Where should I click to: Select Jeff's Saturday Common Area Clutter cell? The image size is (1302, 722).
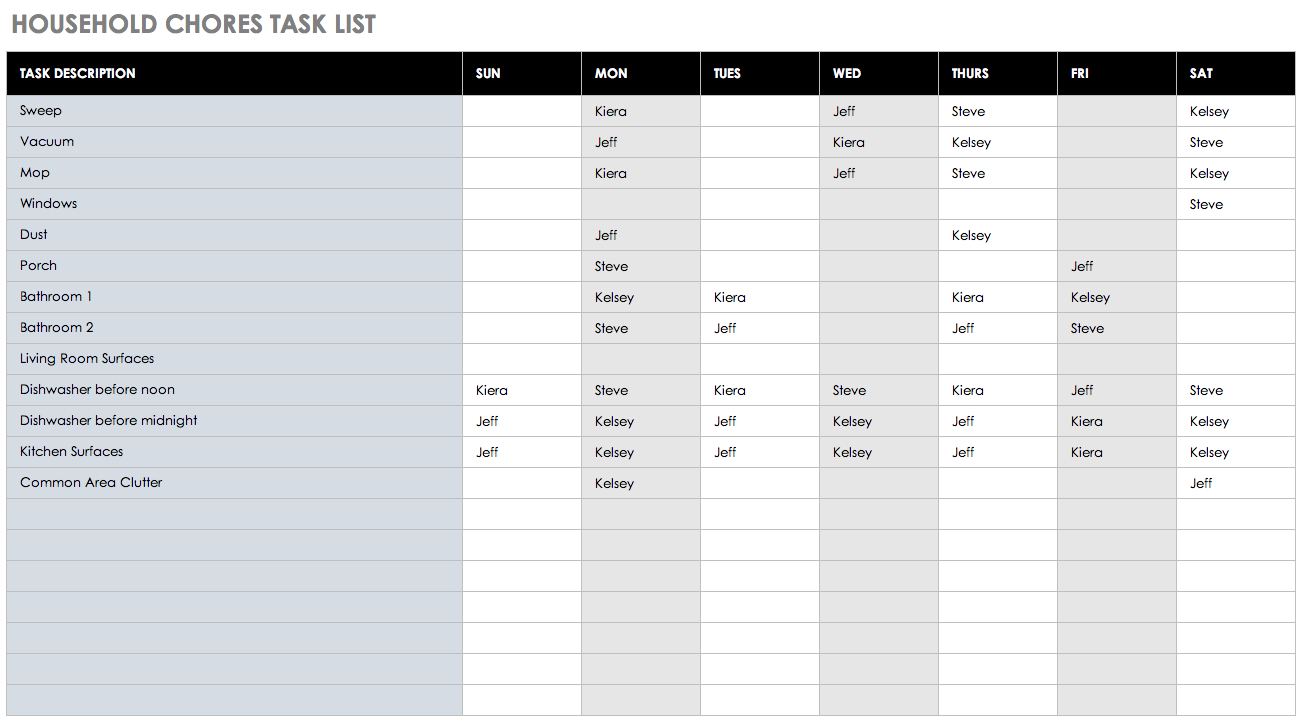[1201, 483]
